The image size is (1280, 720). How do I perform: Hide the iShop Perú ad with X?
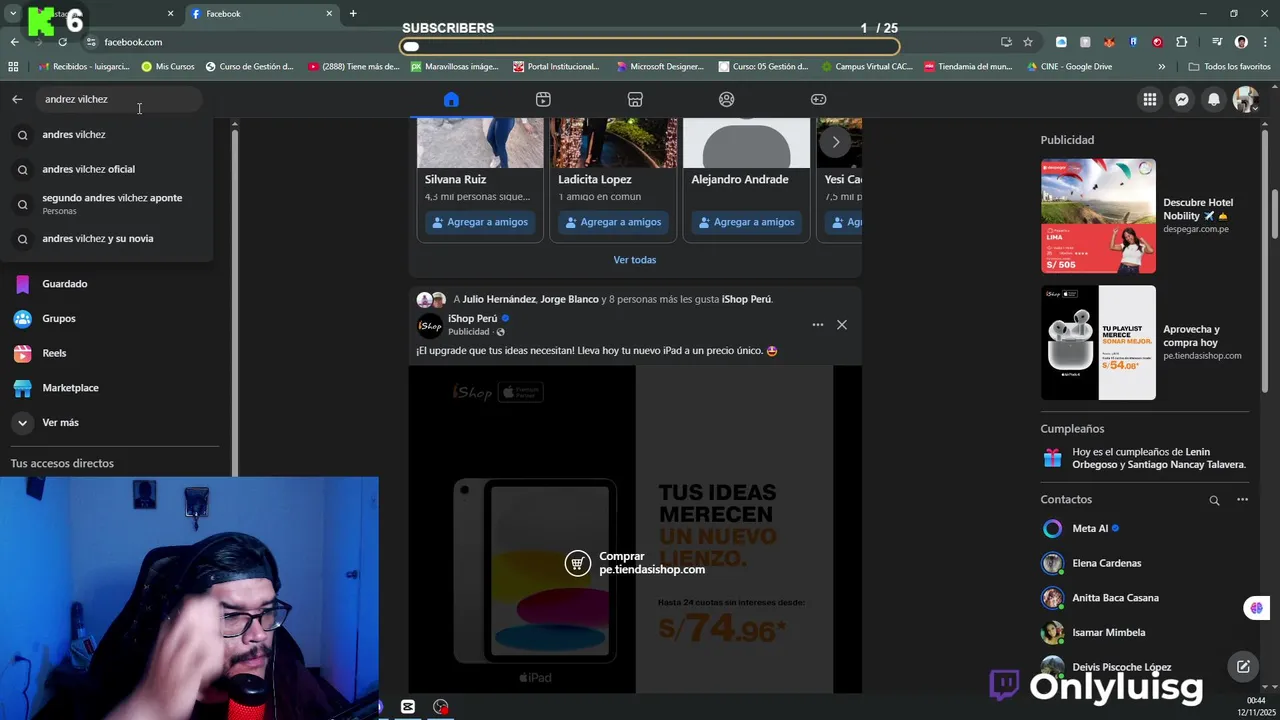(x=842, y=325)
